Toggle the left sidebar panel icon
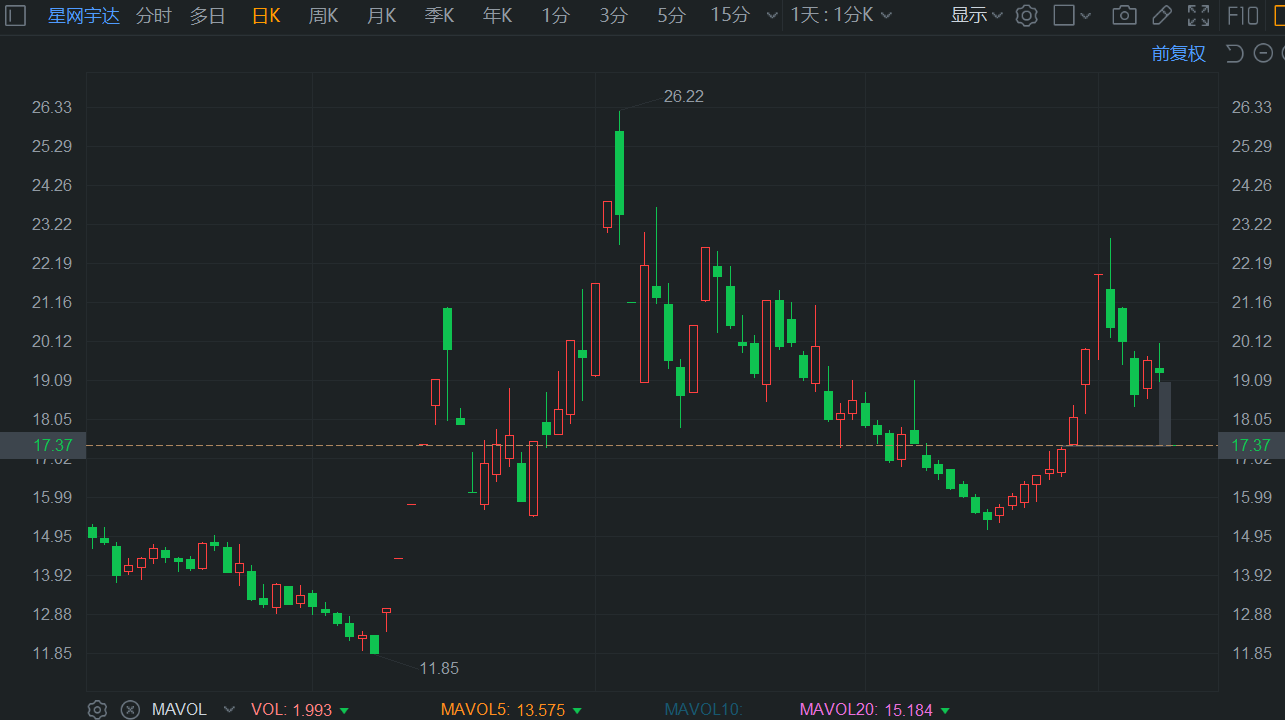 [x=16, y=15]
